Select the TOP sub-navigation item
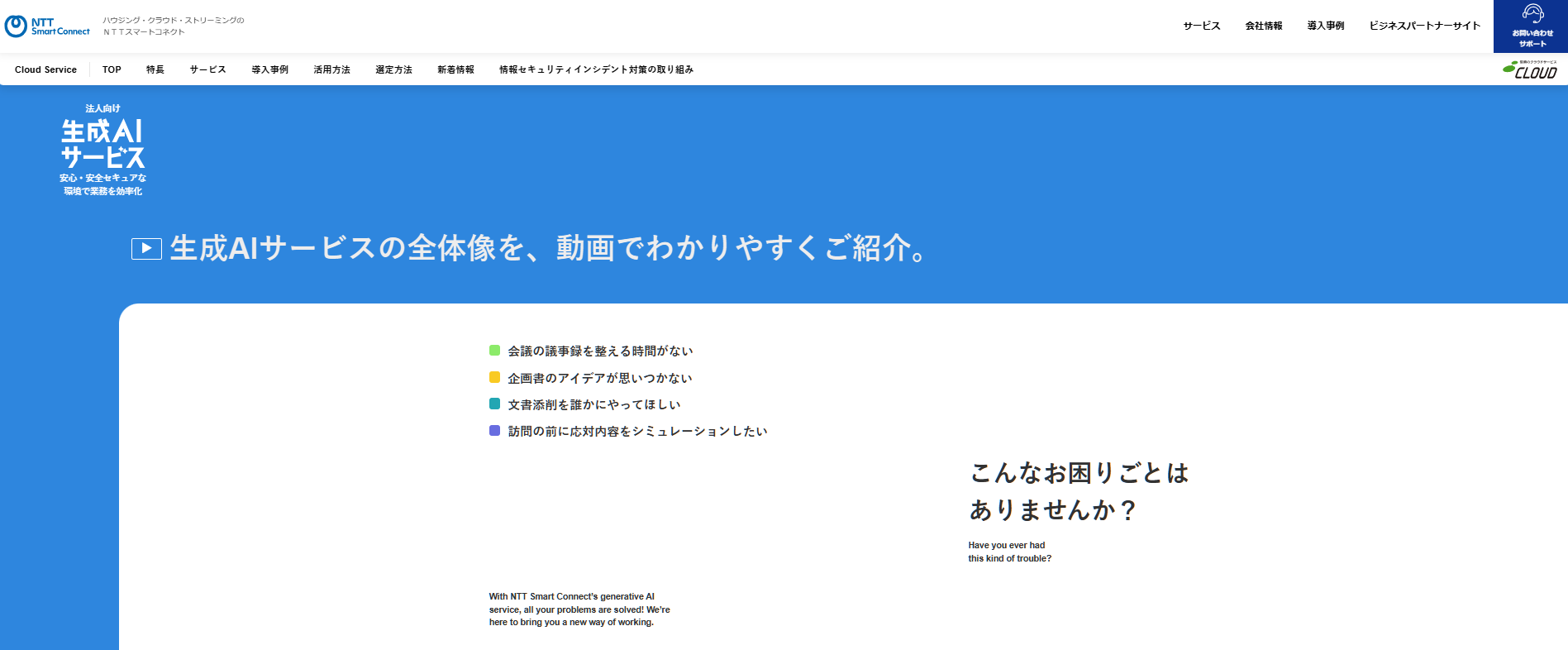This screenshot has height=650, width=1568. click(112, 69)
